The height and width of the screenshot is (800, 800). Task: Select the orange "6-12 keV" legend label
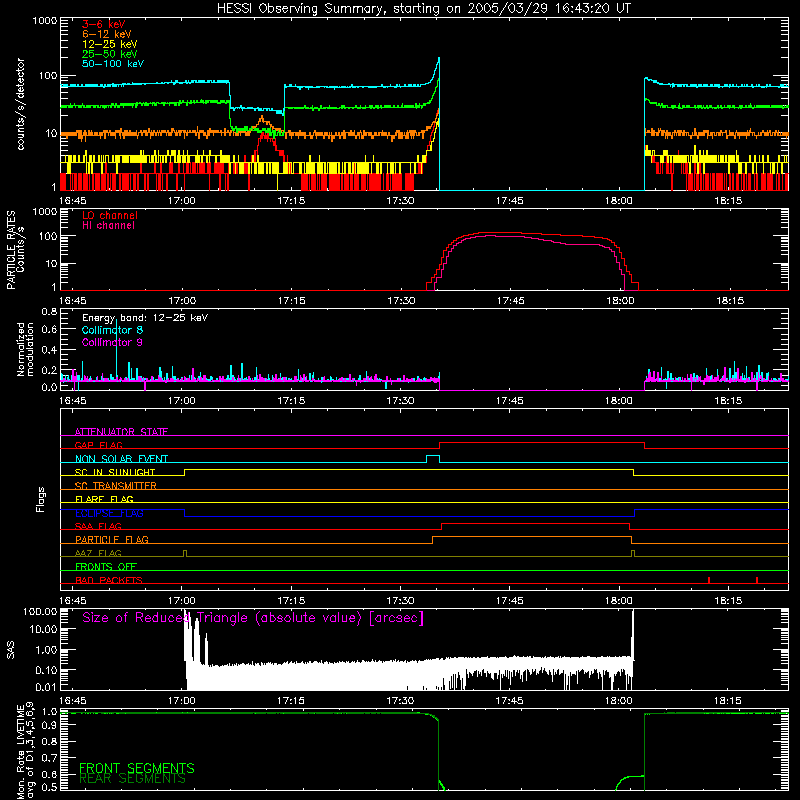[107, 34]
